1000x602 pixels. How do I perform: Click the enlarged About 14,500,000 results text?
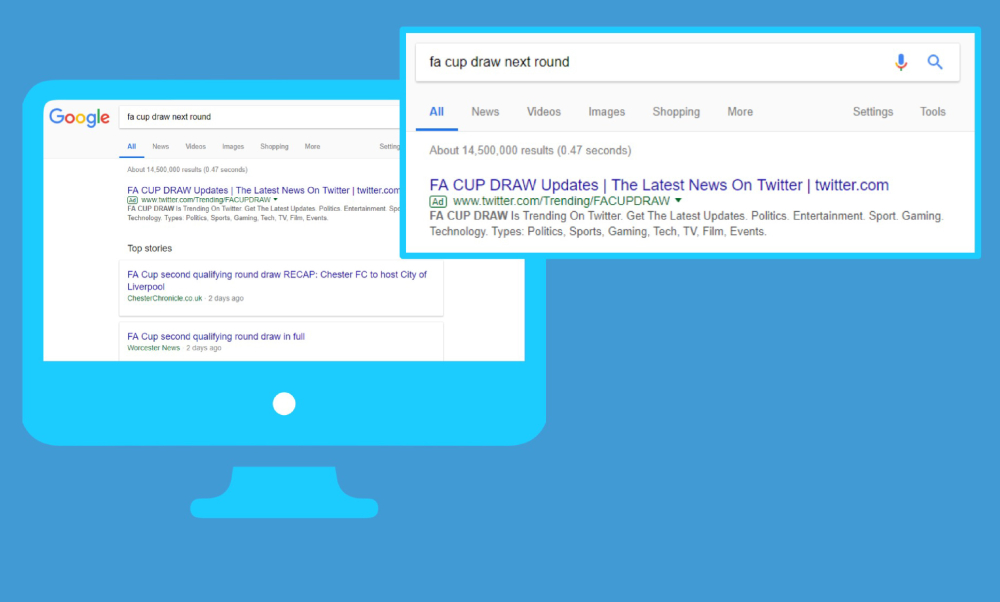[x=530, y=150]
